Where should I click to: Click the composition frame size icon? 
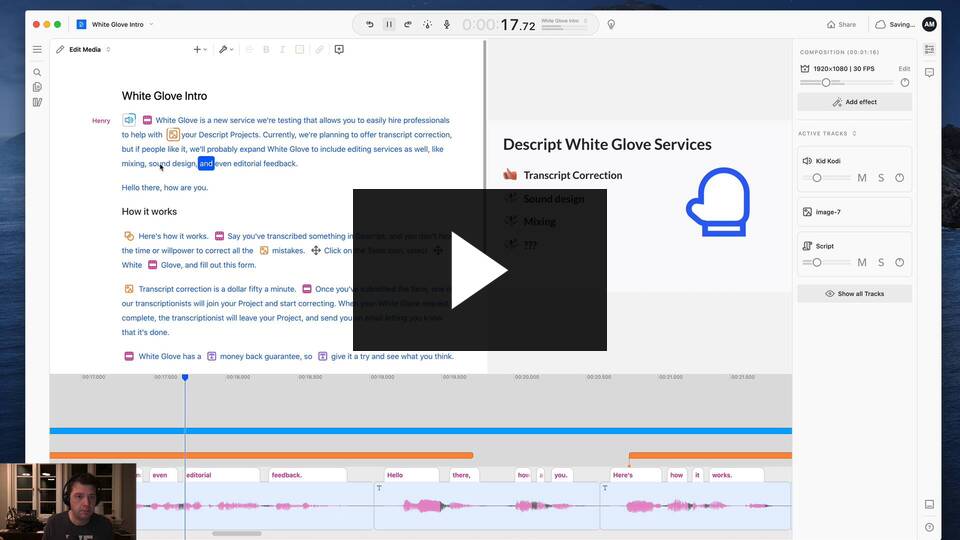[805, 69]
